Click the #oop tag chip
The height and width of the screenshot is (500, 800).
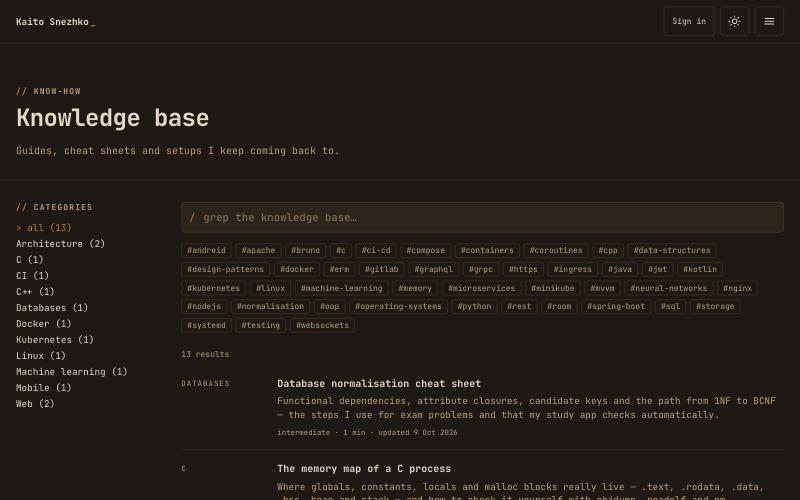[329, 307]
